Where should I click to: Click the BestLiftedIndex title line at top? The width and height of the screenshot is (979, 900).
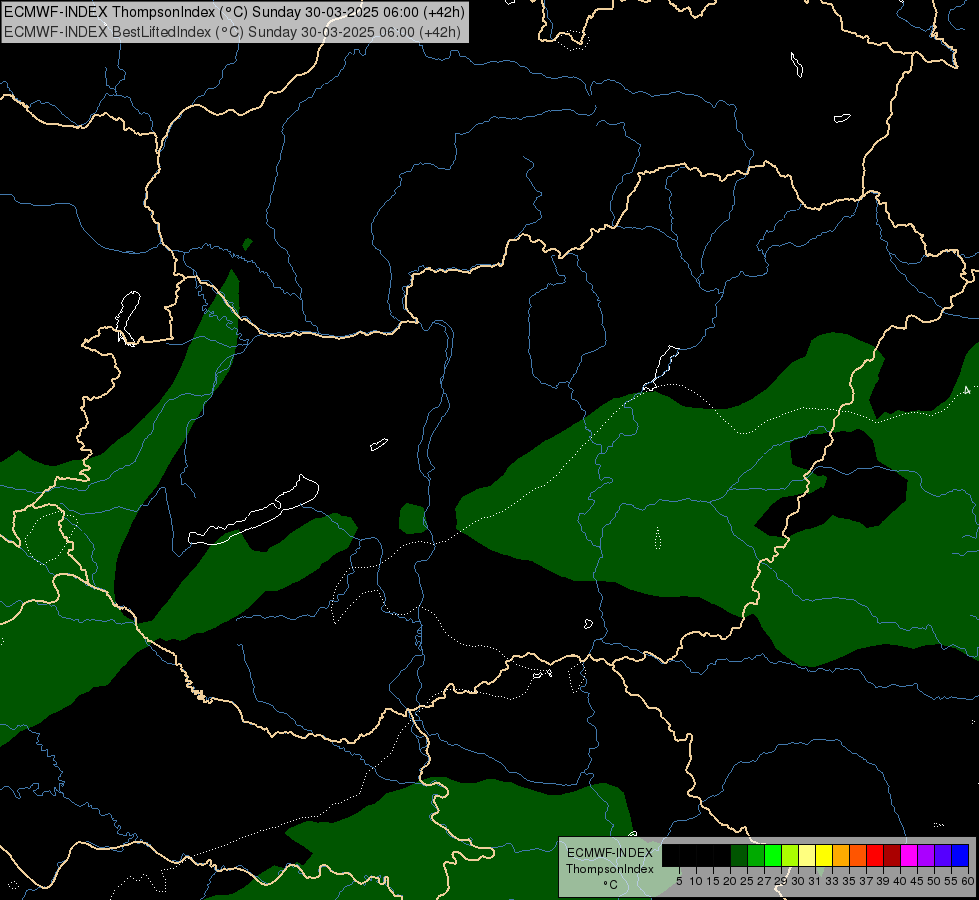click(x=232, y=32)
